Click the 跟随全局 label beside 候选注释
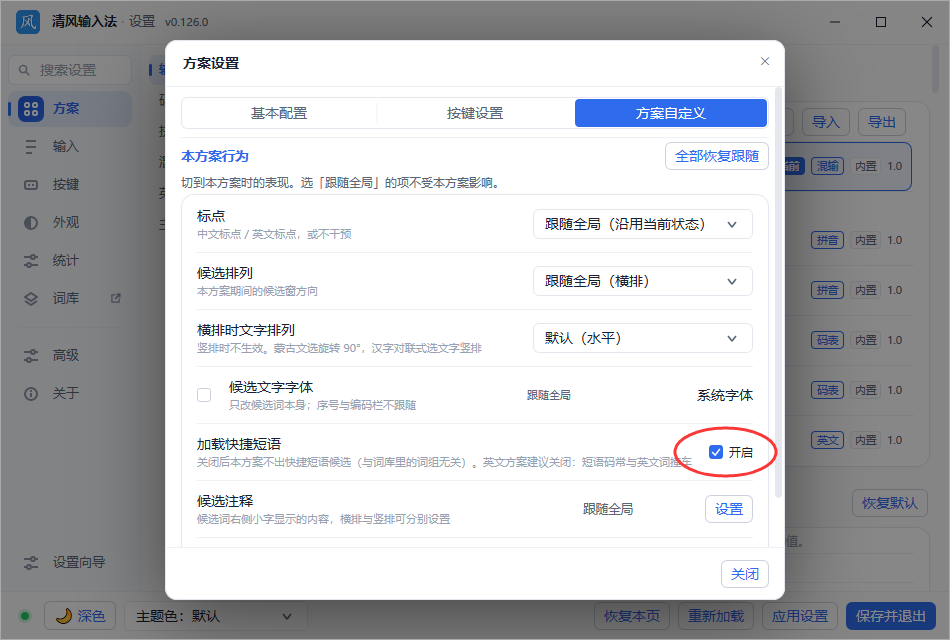This screenshot has width=950, height=640. pos(608,509)
